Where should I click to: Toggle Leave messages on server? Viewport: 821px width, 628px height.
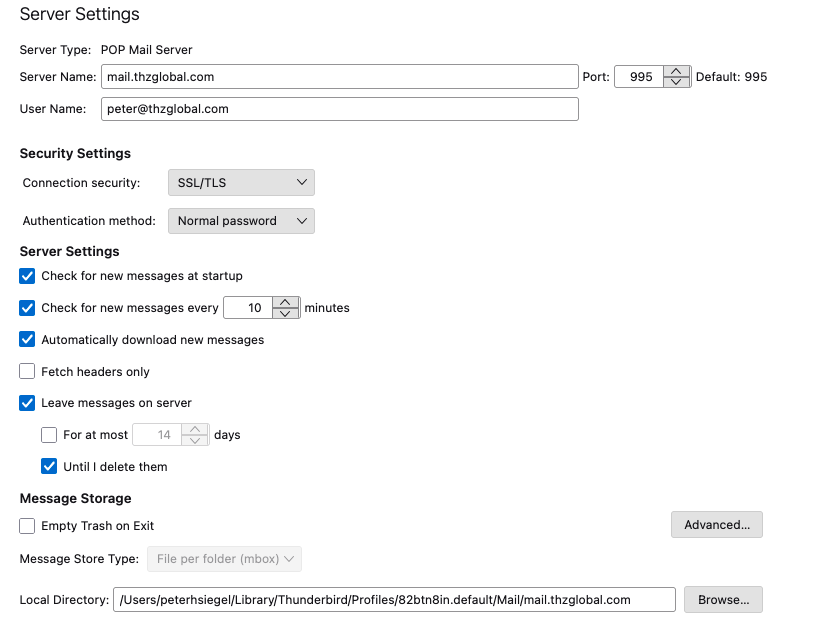pos(27,403)
